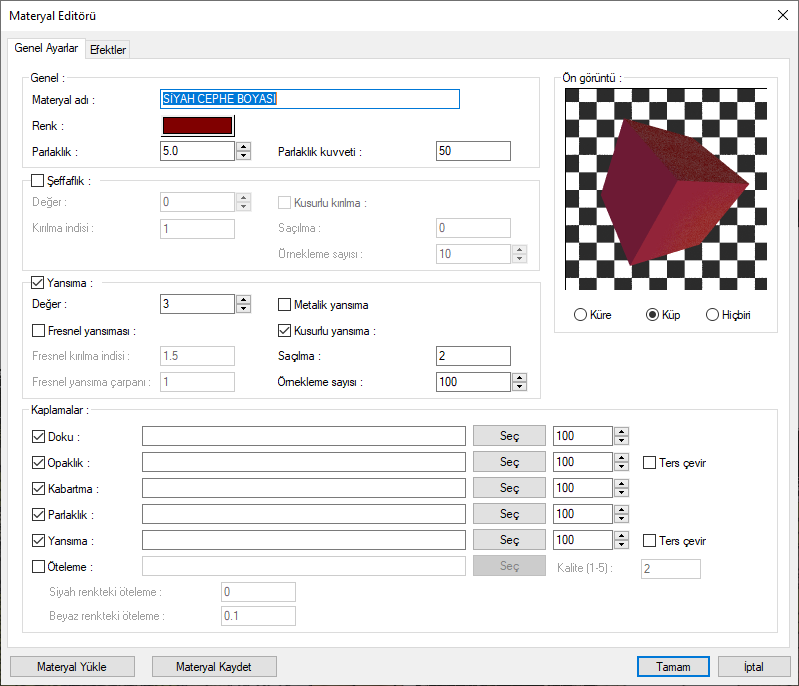Open the Genel Ayarlar tab
The height and width of the screenshot is (686, 799).
(46, 48)
